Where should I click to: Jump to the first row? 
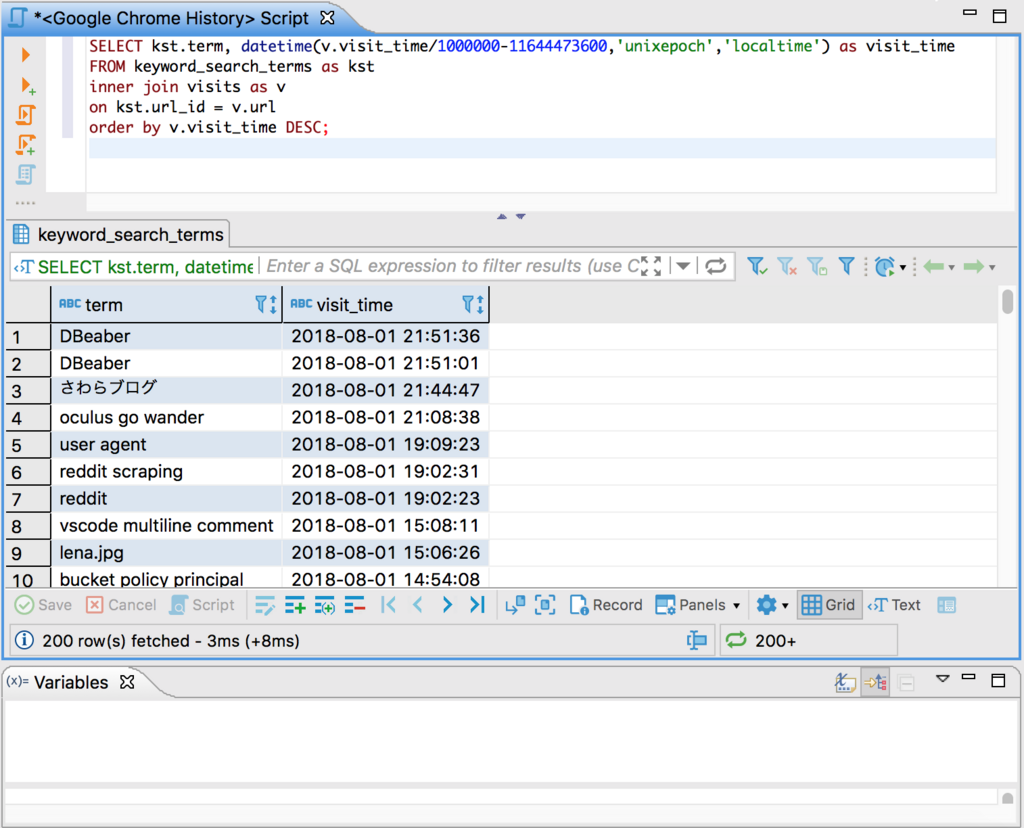click(388, 605)
